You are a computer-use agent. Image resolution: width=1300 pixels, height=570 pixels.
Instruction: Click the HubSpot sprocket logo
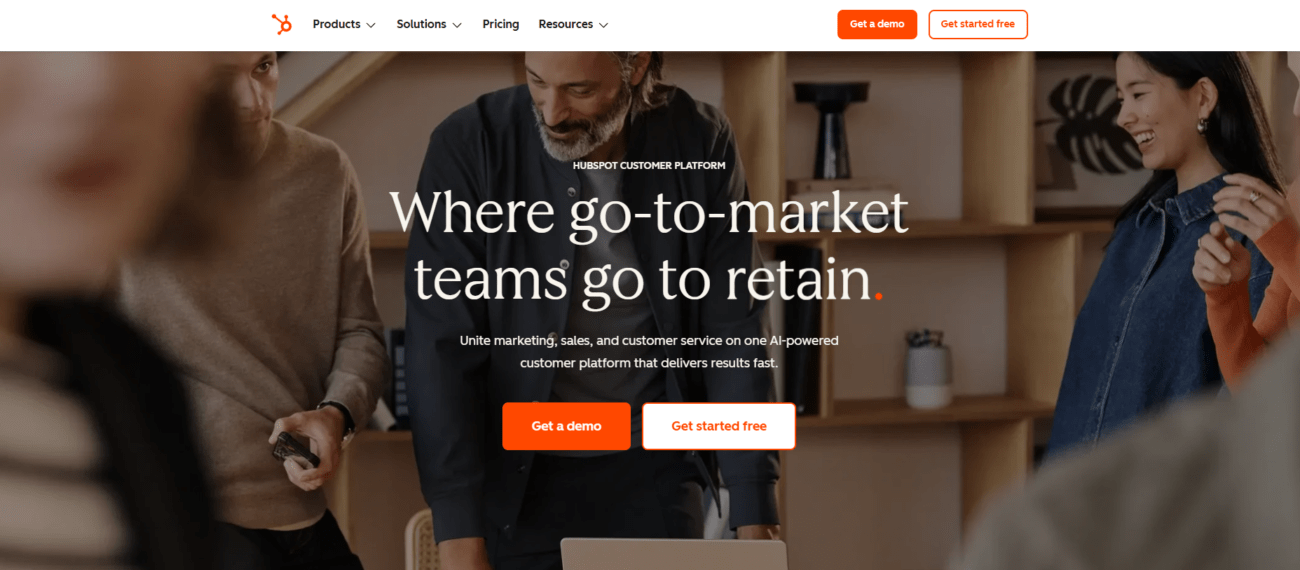point(282,24)
